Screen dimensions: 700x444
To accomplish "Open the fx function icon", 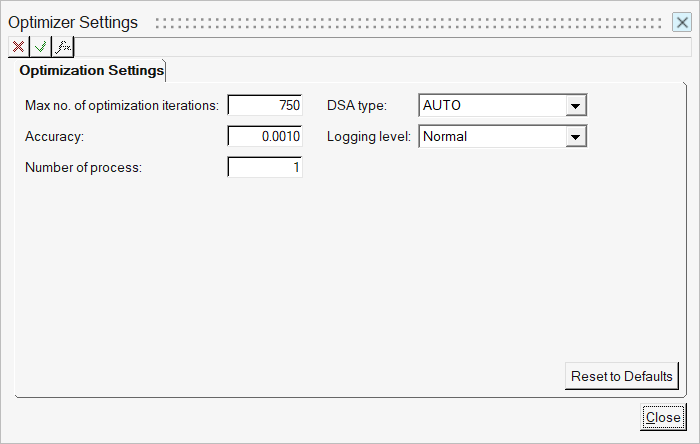I will [x=63, y=47].
